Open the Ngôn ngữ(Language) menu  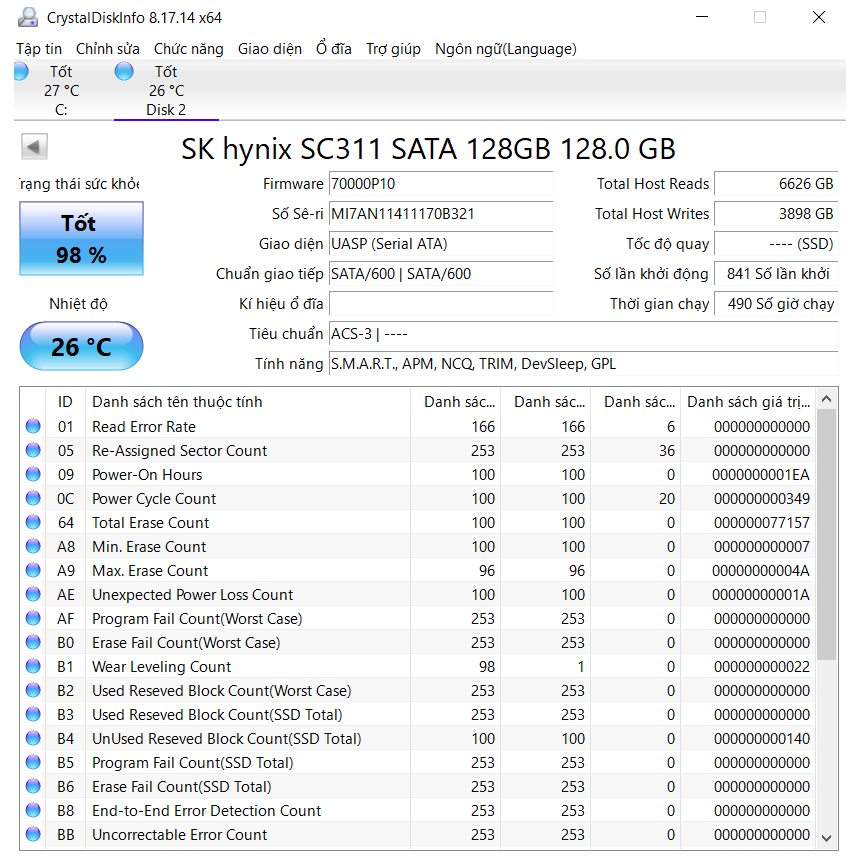506,49
